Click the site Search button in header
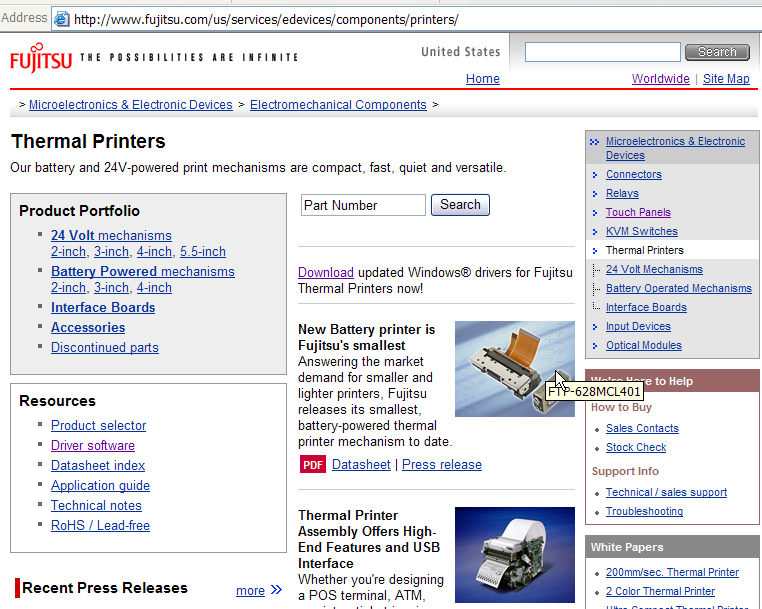 click(717, 52)
